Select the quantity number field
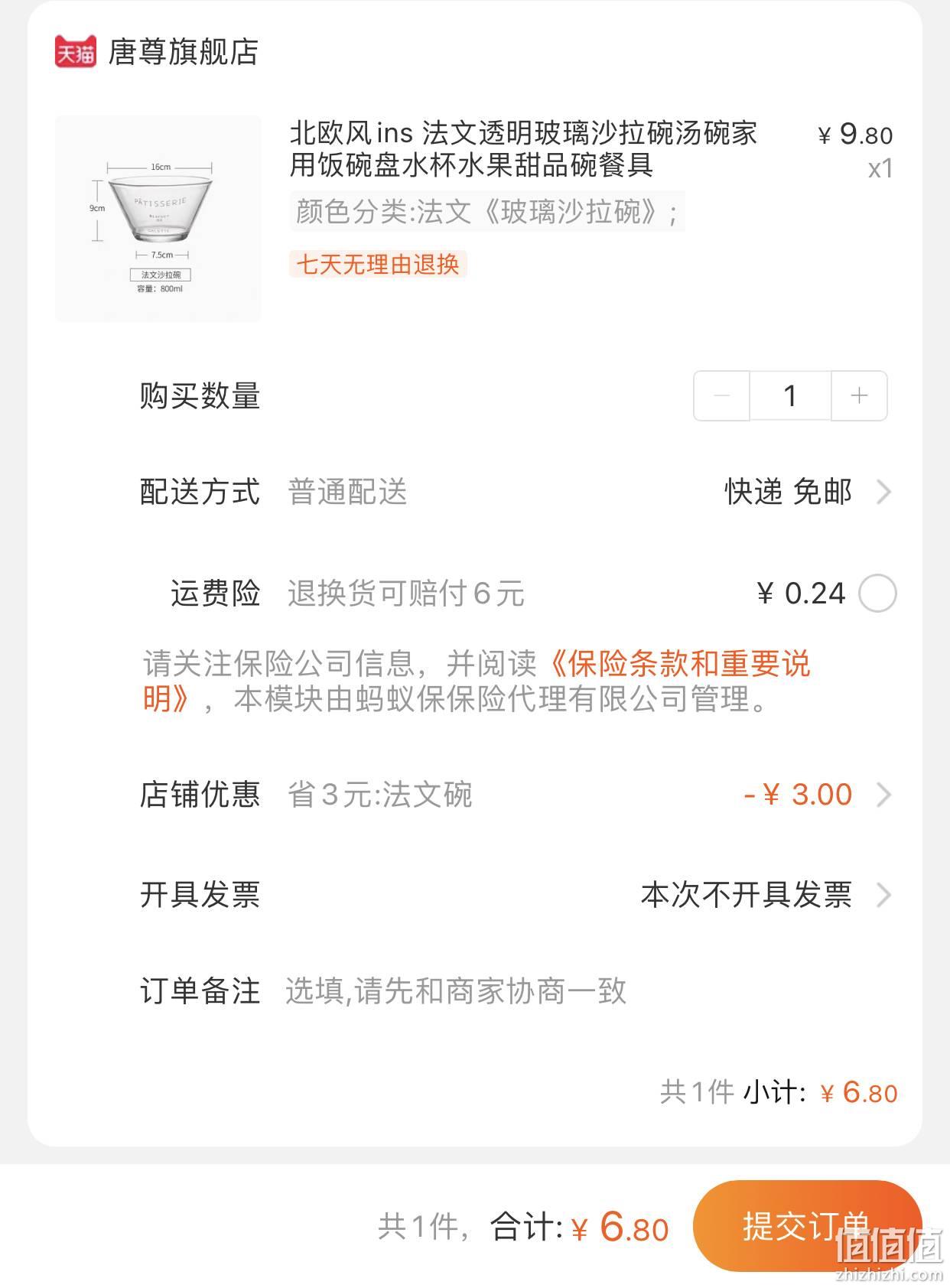This screenshot has height=1288, width=950. [790, 395]
